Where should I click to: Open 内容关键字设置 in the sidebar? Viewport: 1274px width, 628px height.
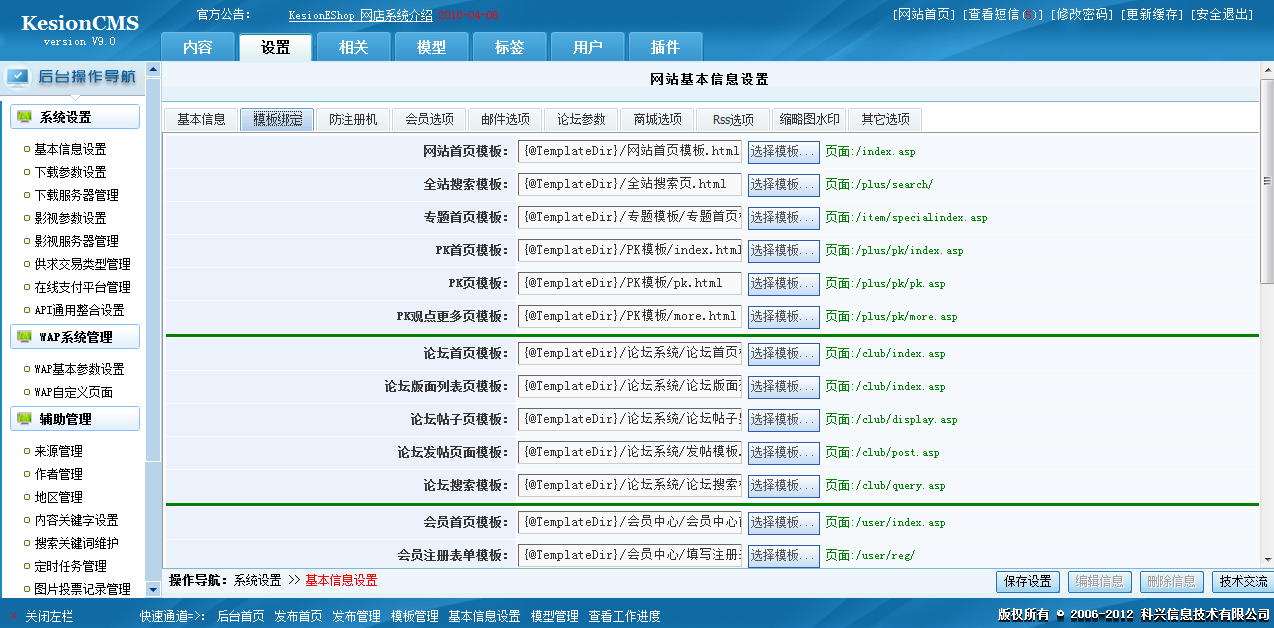pyautogui.click(x=76, y=521)
